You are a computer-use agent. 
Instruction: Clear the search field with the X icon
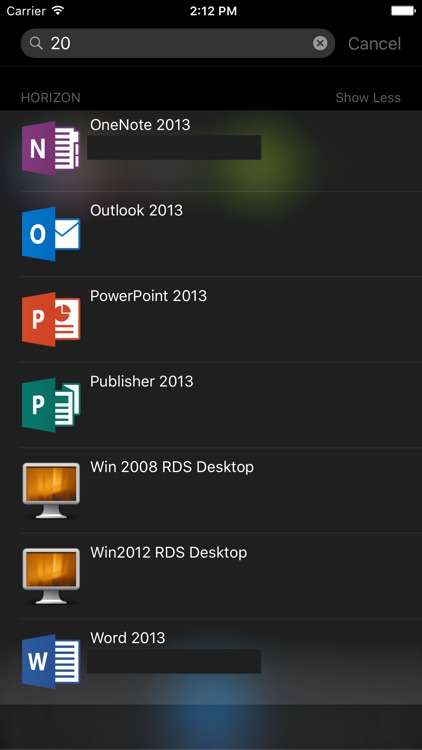coord(320,44)
